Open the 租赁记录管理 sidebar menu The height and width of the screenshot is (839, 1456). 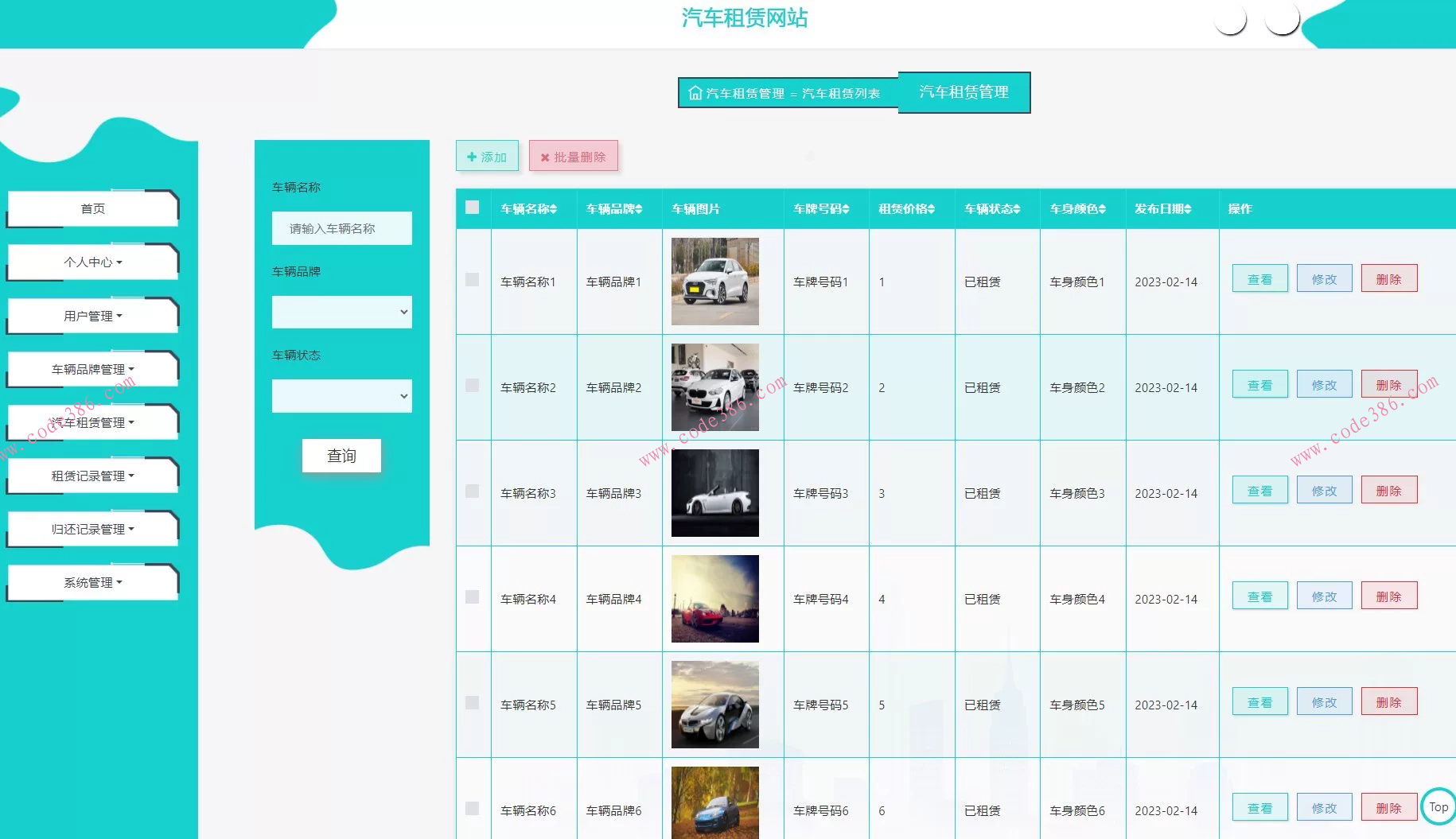92,476
